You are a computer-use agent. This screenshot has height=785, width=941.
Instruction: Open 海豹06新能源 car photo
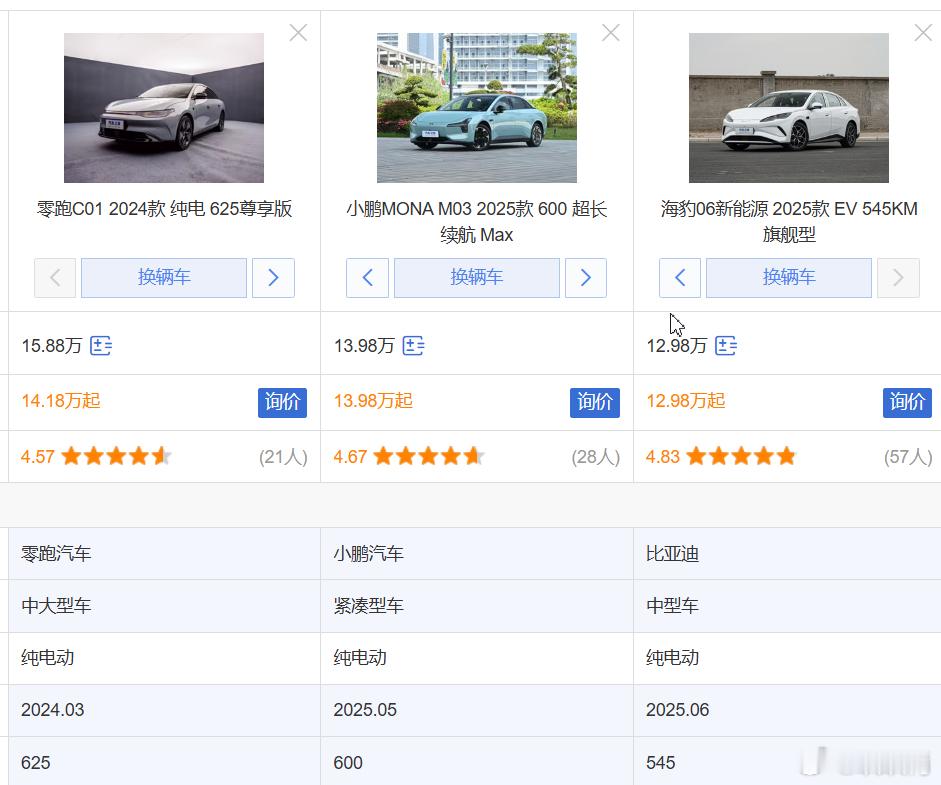[x=789, y=107]
